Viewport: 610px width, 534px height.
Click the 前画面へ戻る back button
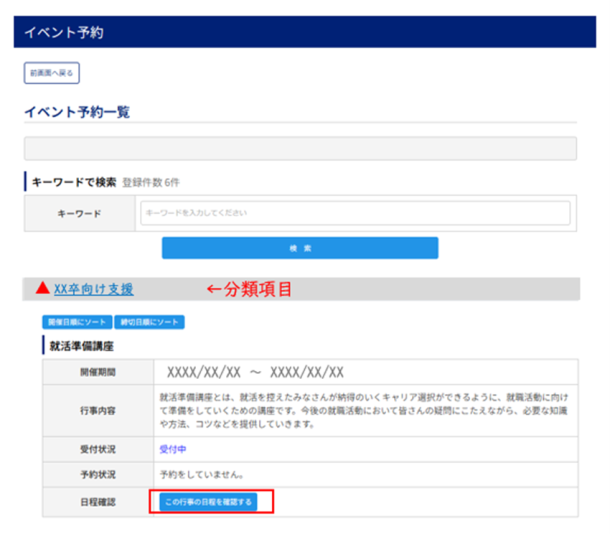(x=51, y=73)
